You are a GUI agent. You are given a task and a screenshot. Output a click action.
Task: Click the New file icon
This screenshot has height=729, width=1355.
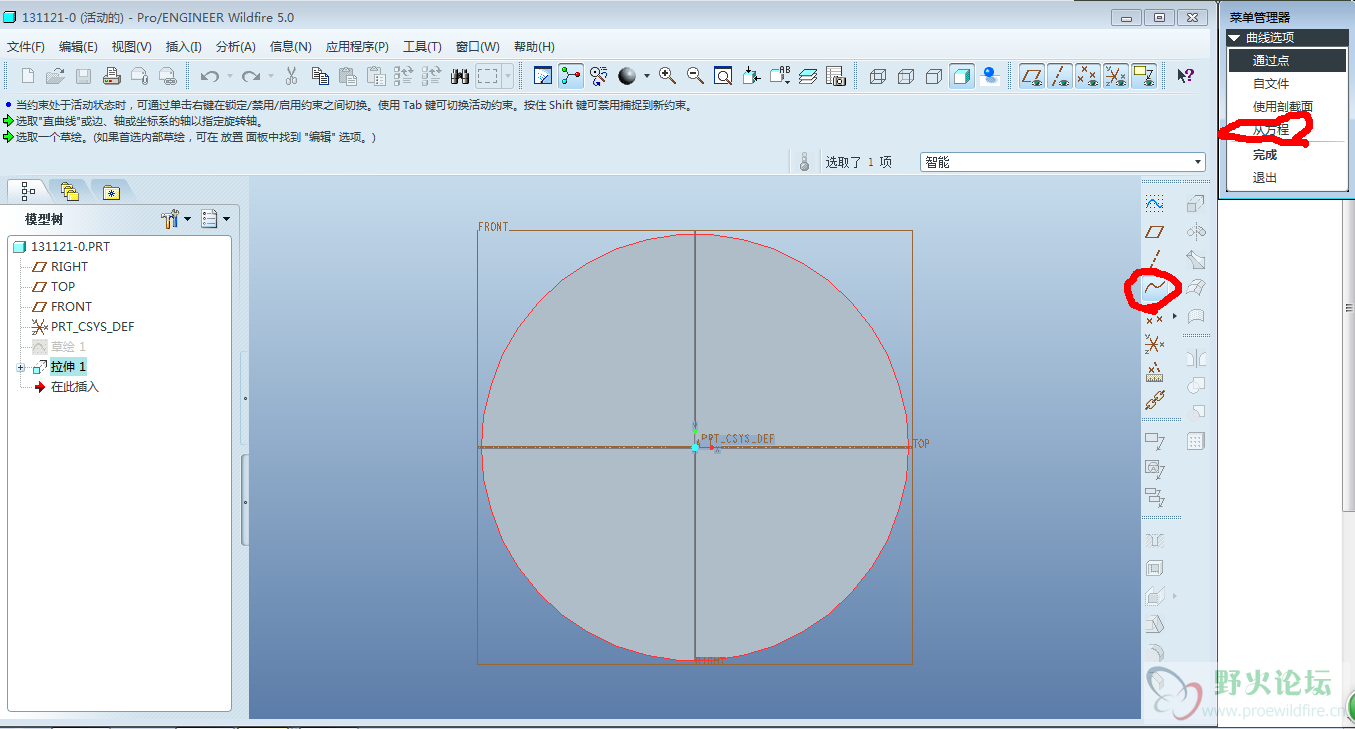pyautogui.click(x=28, y=76)
